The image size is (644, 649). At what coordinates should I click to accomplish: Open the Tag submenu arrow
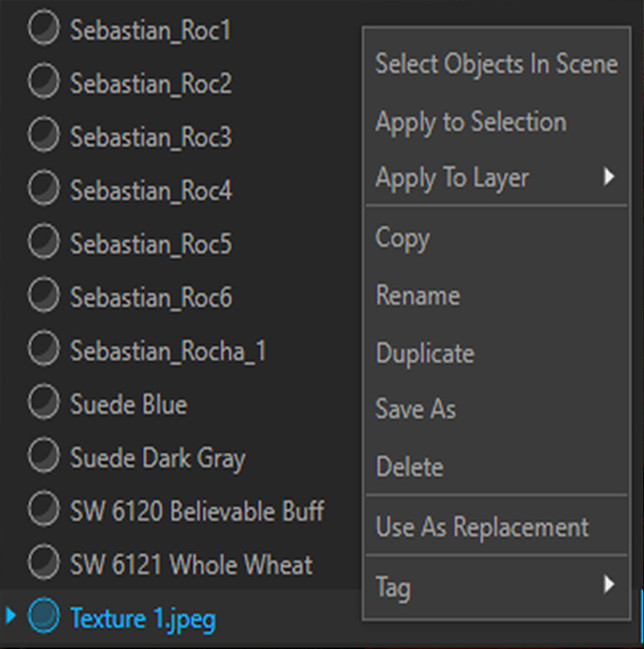pyautogui.click(x=608, y=585)
